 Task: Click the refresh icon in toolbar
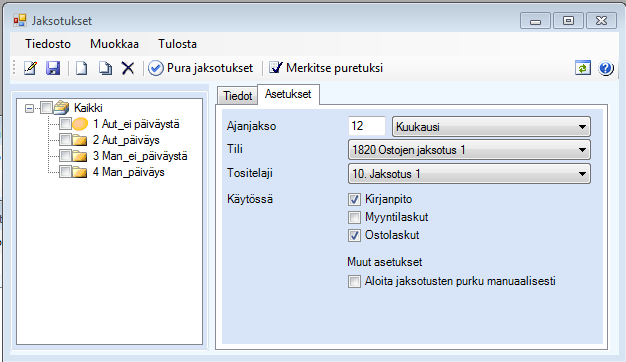(x=583, y=68)
